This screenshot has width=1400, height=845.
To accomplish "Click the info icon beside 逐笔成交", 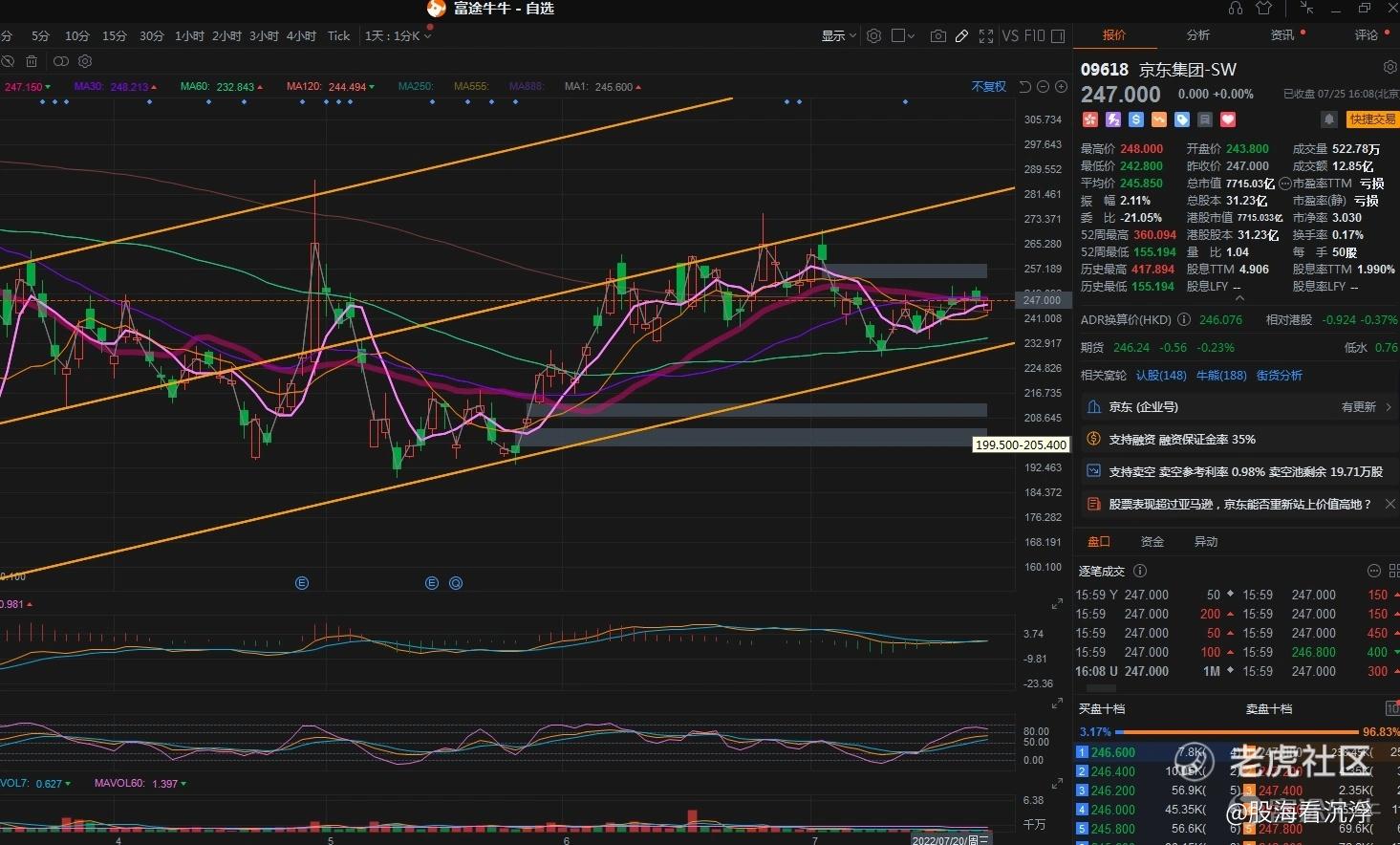I will click(x=1139, y=571).
